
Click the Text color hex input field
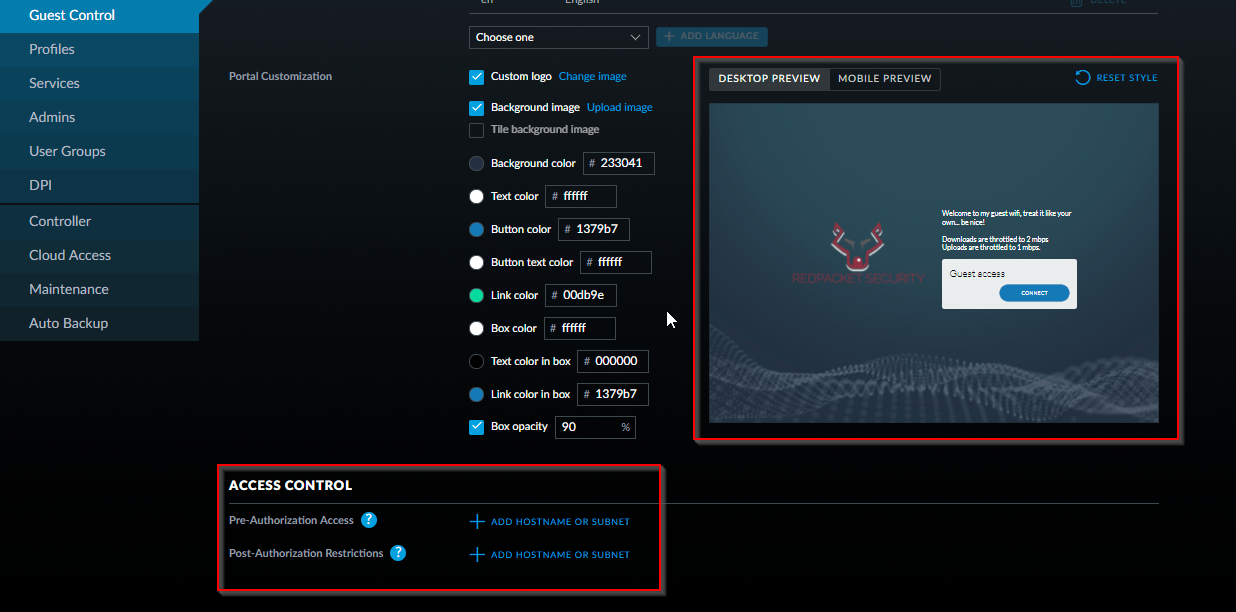click(581, 196)
